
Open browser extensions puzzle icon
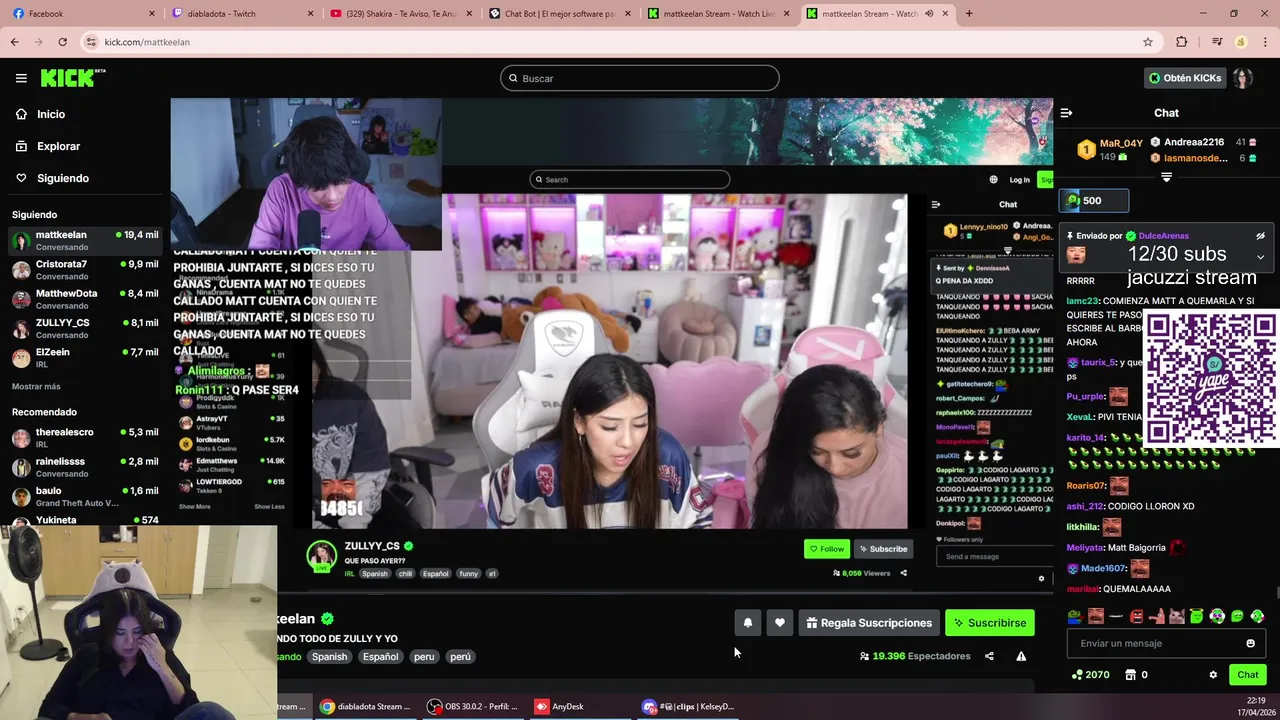pyautogui.click(x=1182, y=42)
